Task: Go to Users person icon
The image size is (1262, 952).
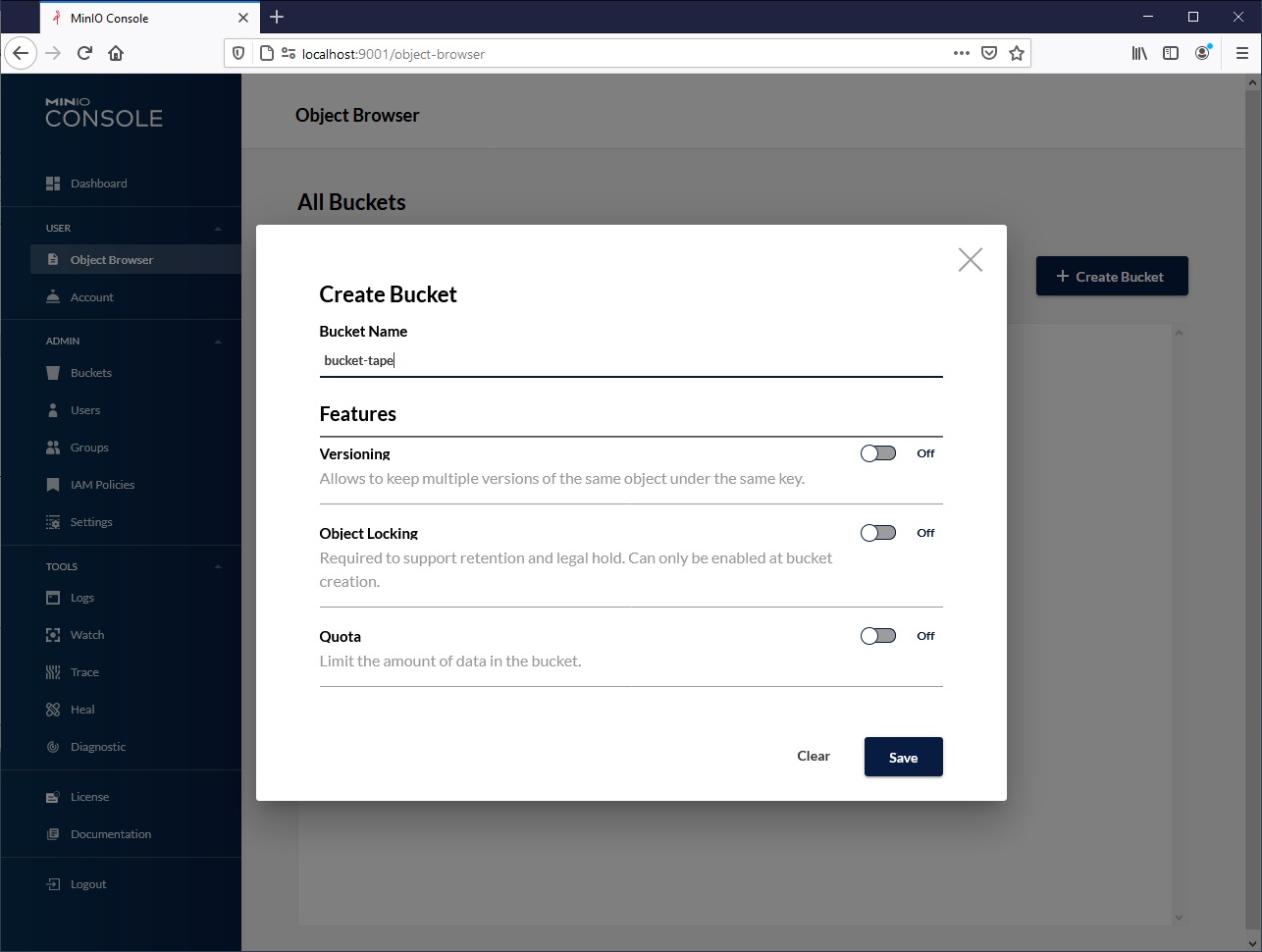Action: pyautogui.click(x=53, y=410)
